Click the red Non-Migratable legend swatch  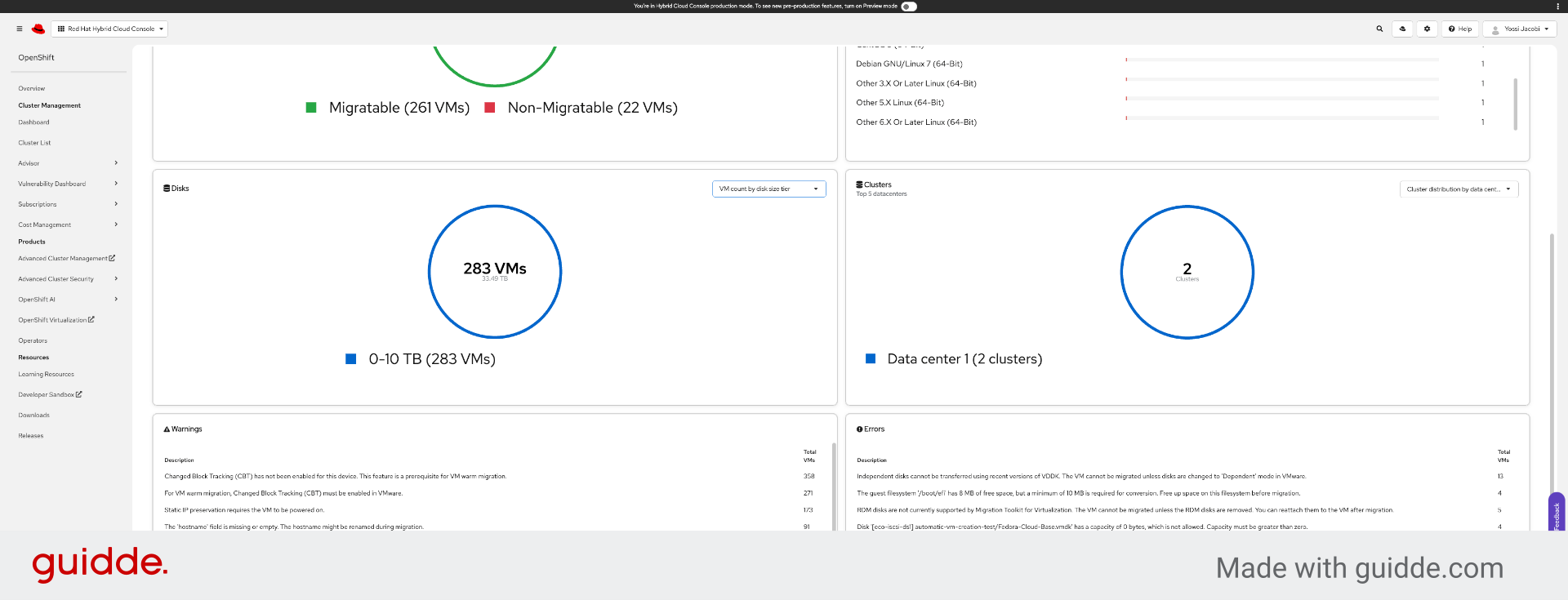click(490, 108)
